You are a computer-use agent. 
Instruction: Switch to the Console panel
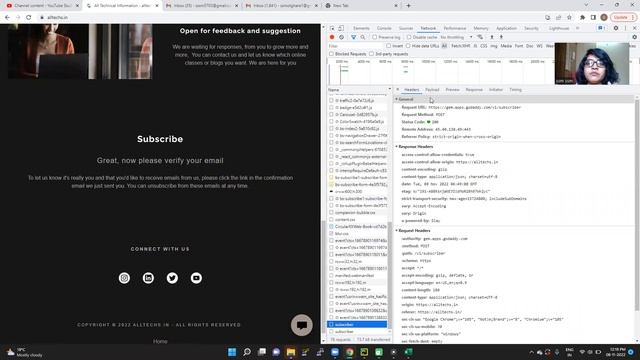384,28
